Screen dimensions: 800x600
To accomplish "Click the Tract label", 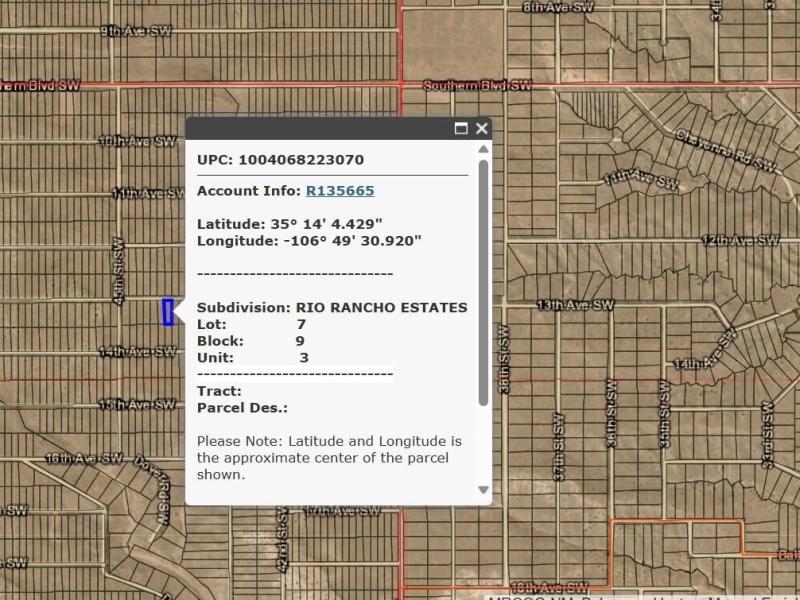I will tap(219, 391).
